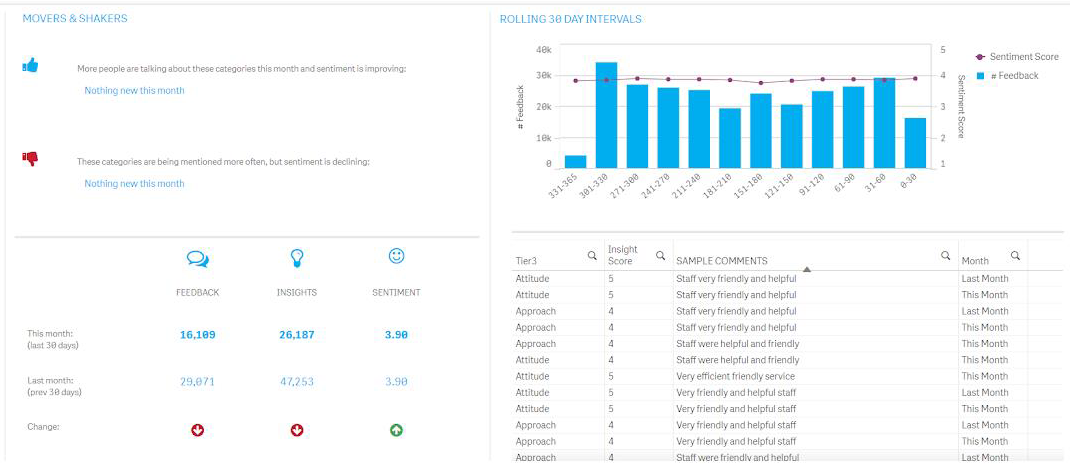Search within the Sample Comments column
1070x464 pixels.
point(945,256)
